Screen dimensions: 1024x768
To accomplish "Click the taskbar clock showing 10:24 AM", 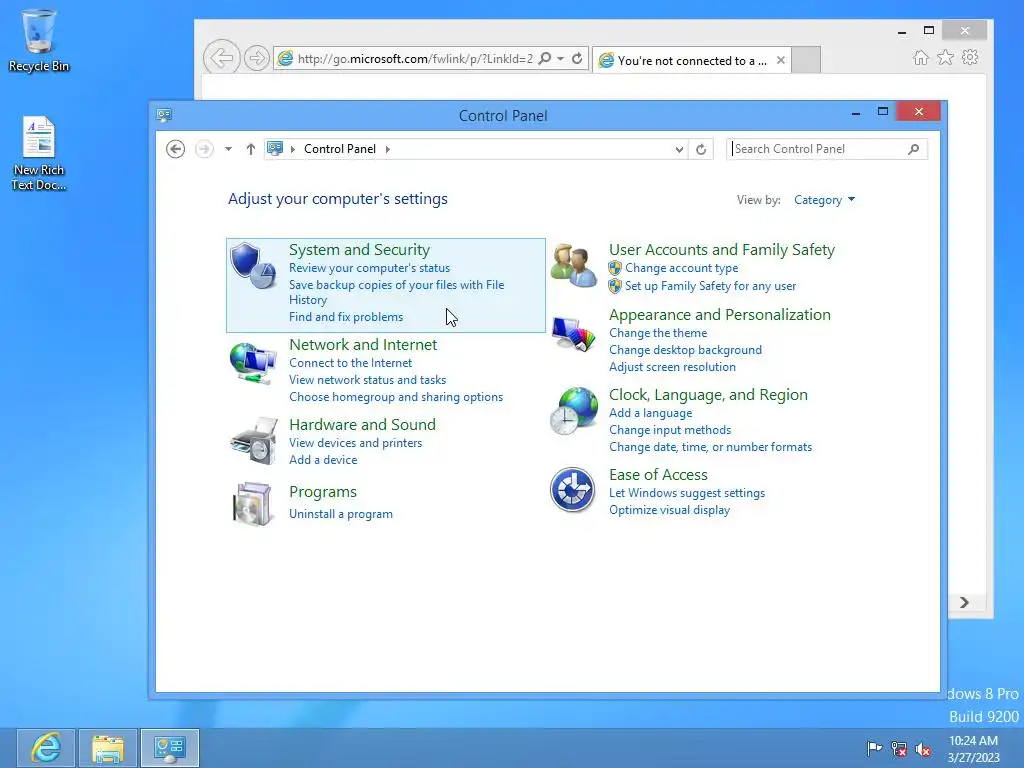I will pyautogui.click(x=973, y=748).
